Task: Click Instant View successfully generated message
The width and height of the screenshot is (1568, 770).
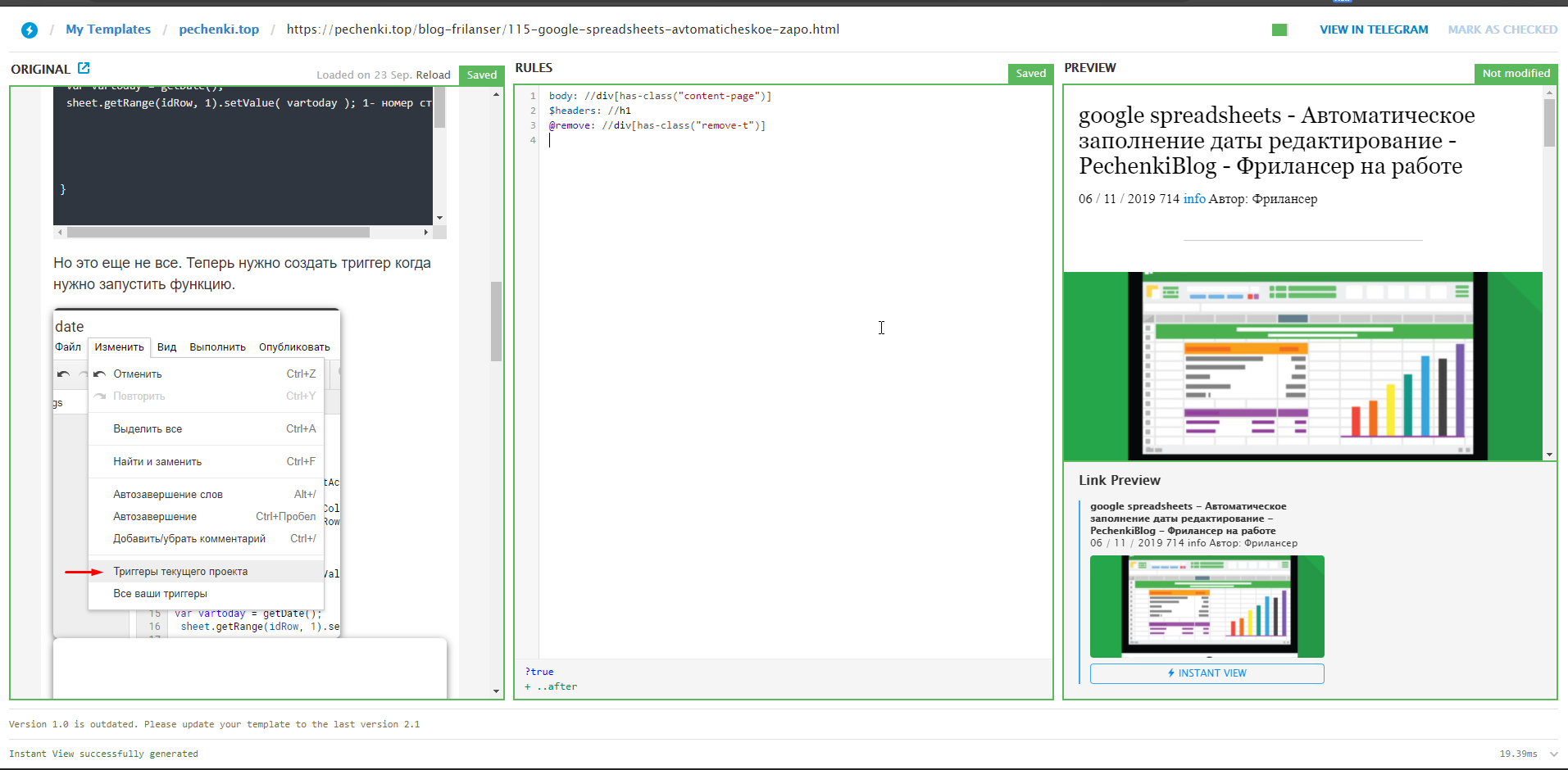Action: tap(103, 754)
